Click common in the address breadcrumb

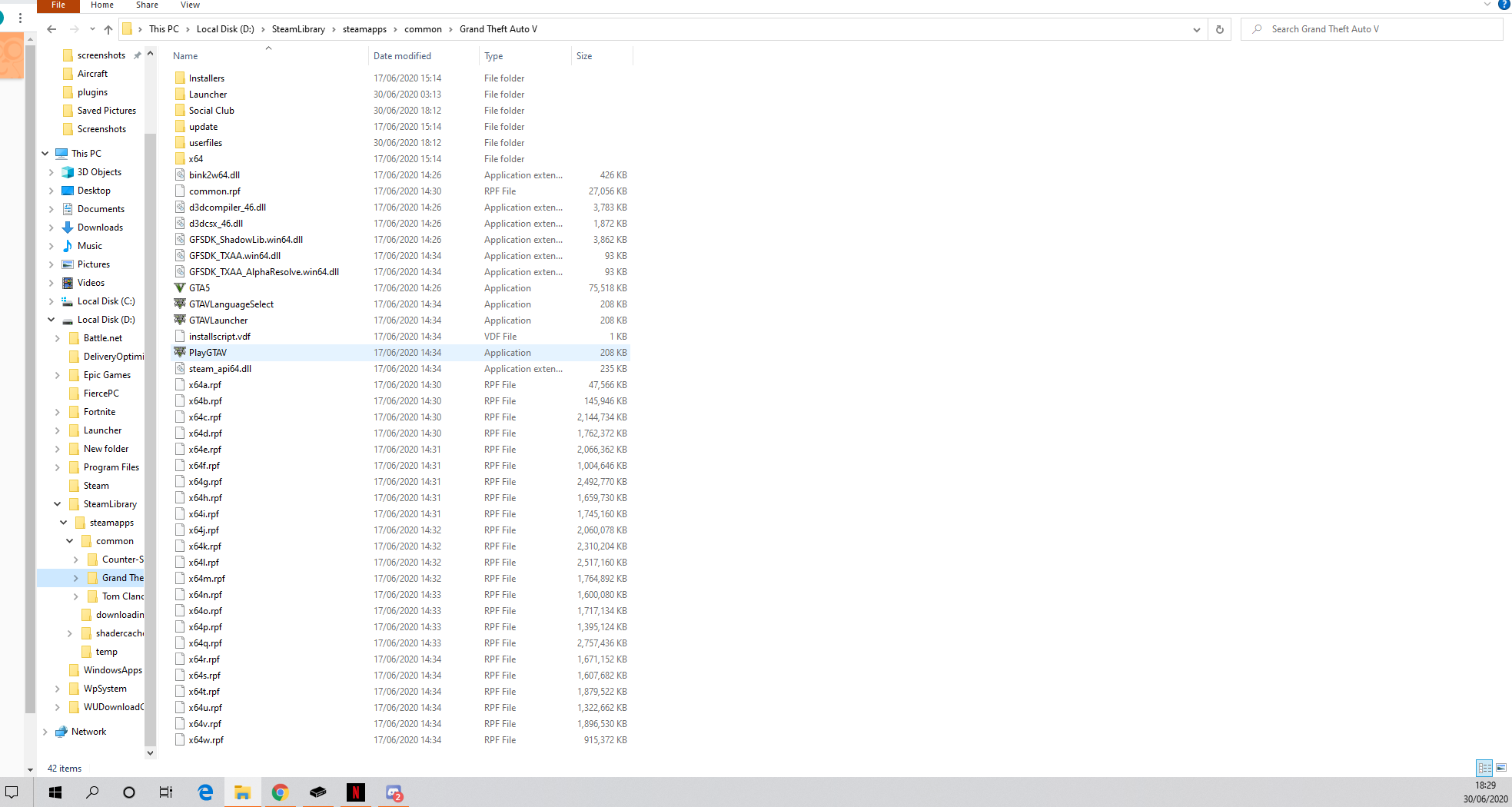click(423, 29)
